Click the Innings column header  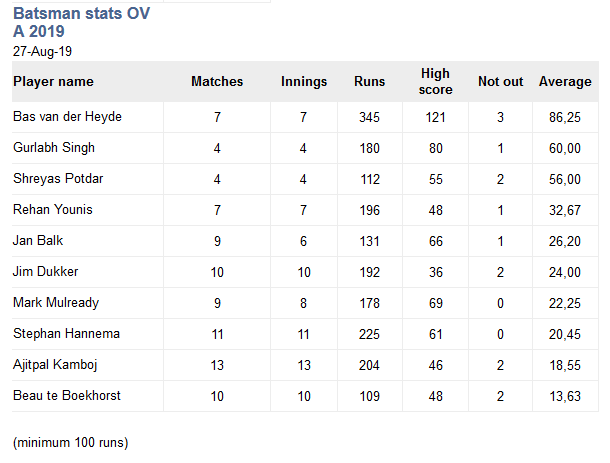tap(304, 82)
